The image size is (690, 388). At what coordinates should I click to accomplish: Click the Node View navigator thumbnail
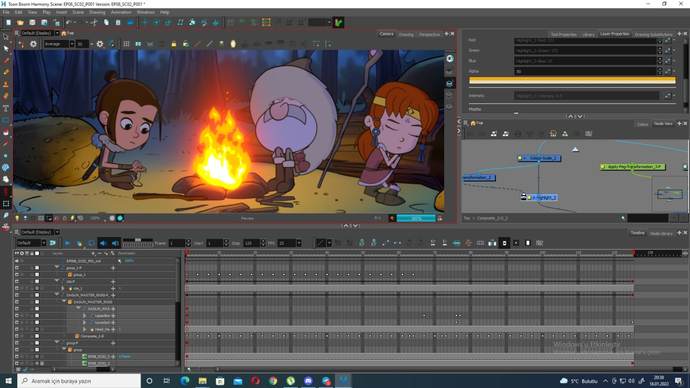[x=669, y=194]
